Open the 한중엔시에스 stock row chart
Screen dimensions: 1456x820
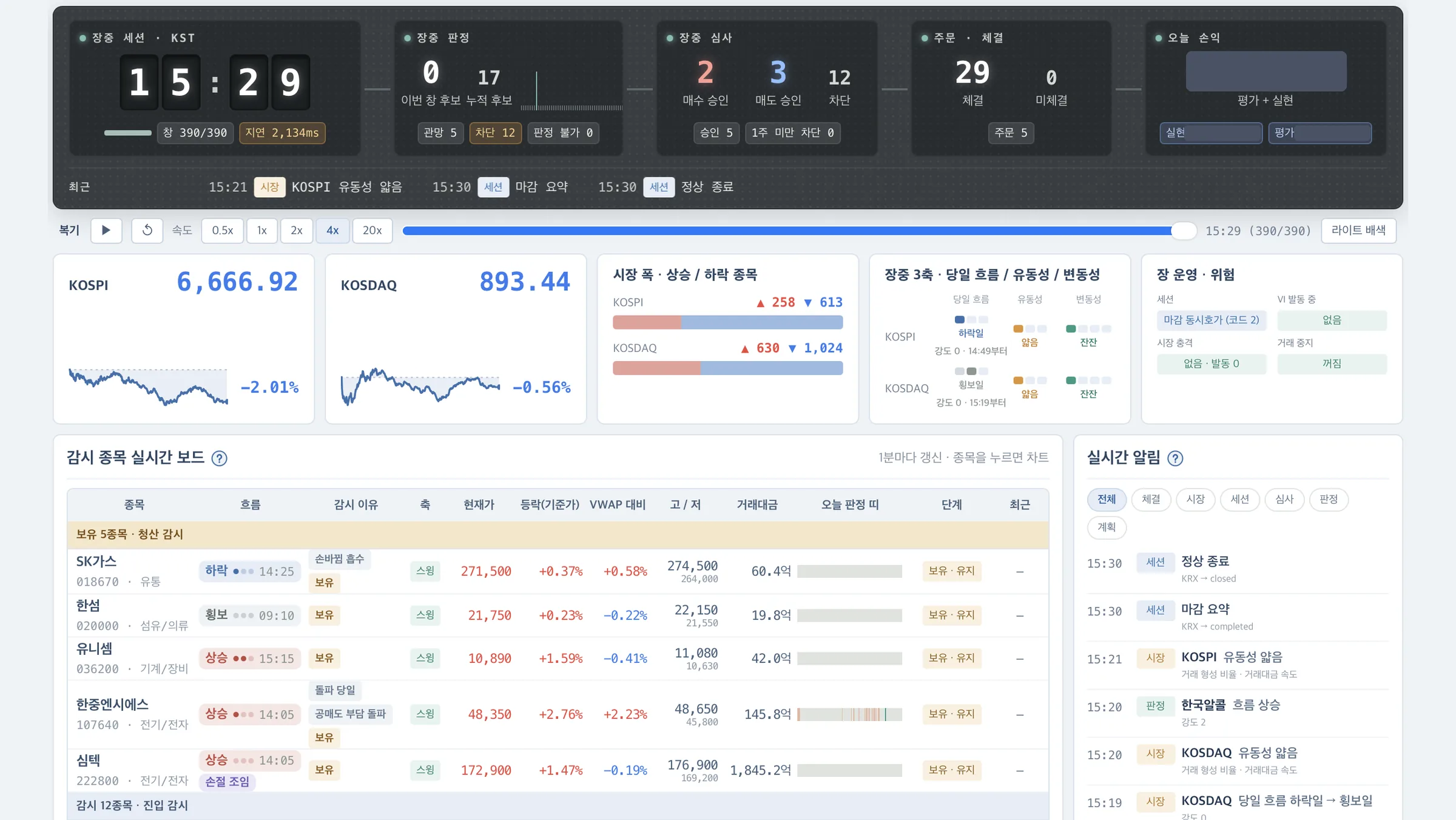[558, 714]
